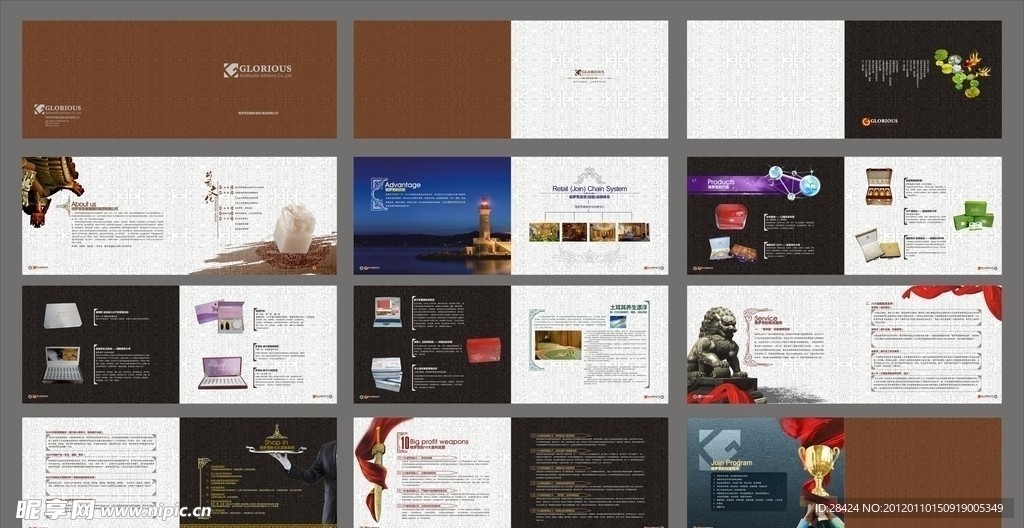Click GLORIOUS logo on white title page
Image resolution: width=1024 pixels, height=528 pixels.
pos(590,73)
